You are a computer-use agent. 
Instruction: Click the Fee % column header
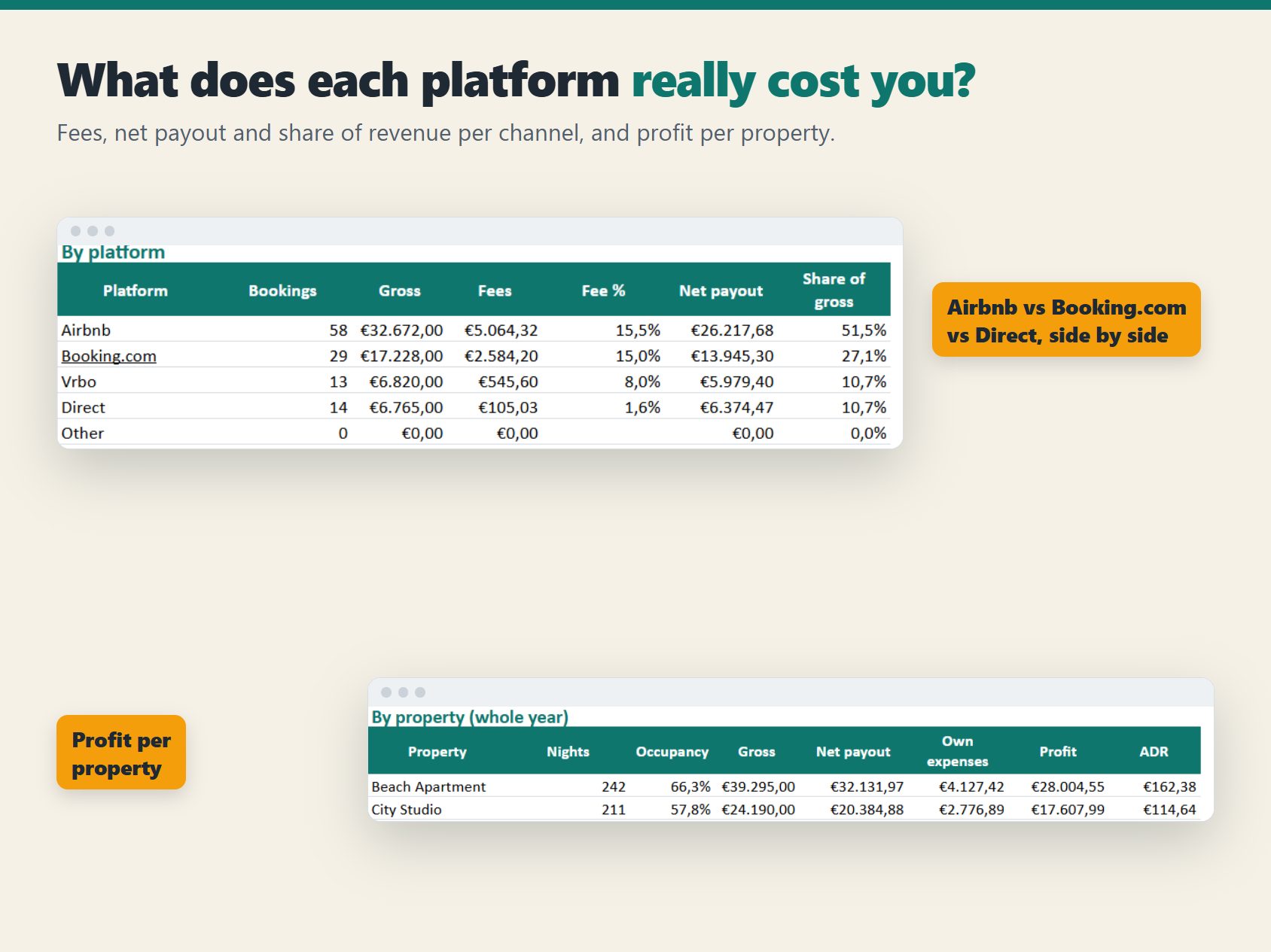[x=603, y=290]
